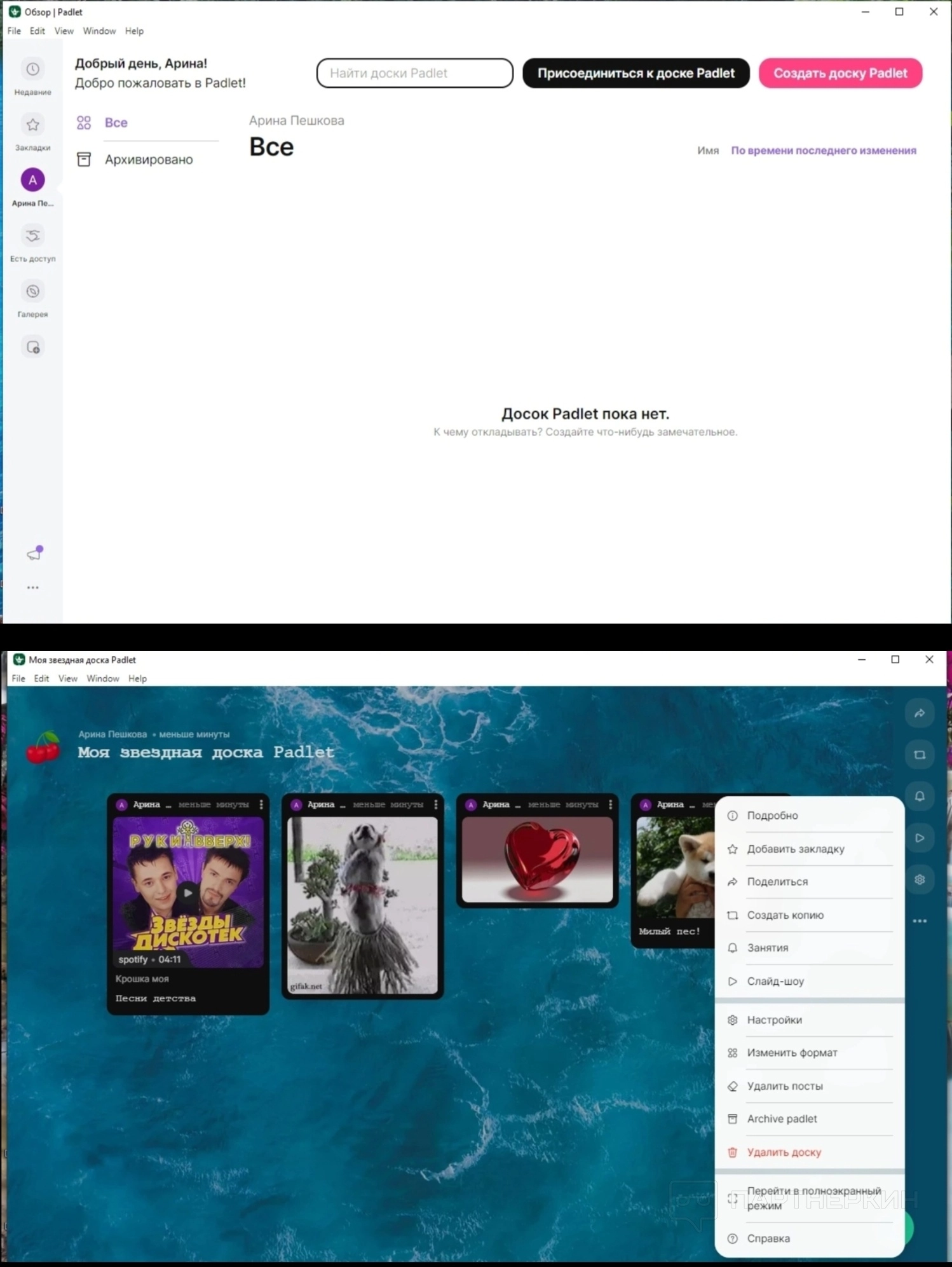The height and width of the screenshot is (1267, 952).
Task: Open board settings gear icon on right toolbar
Action: point(919,879)
